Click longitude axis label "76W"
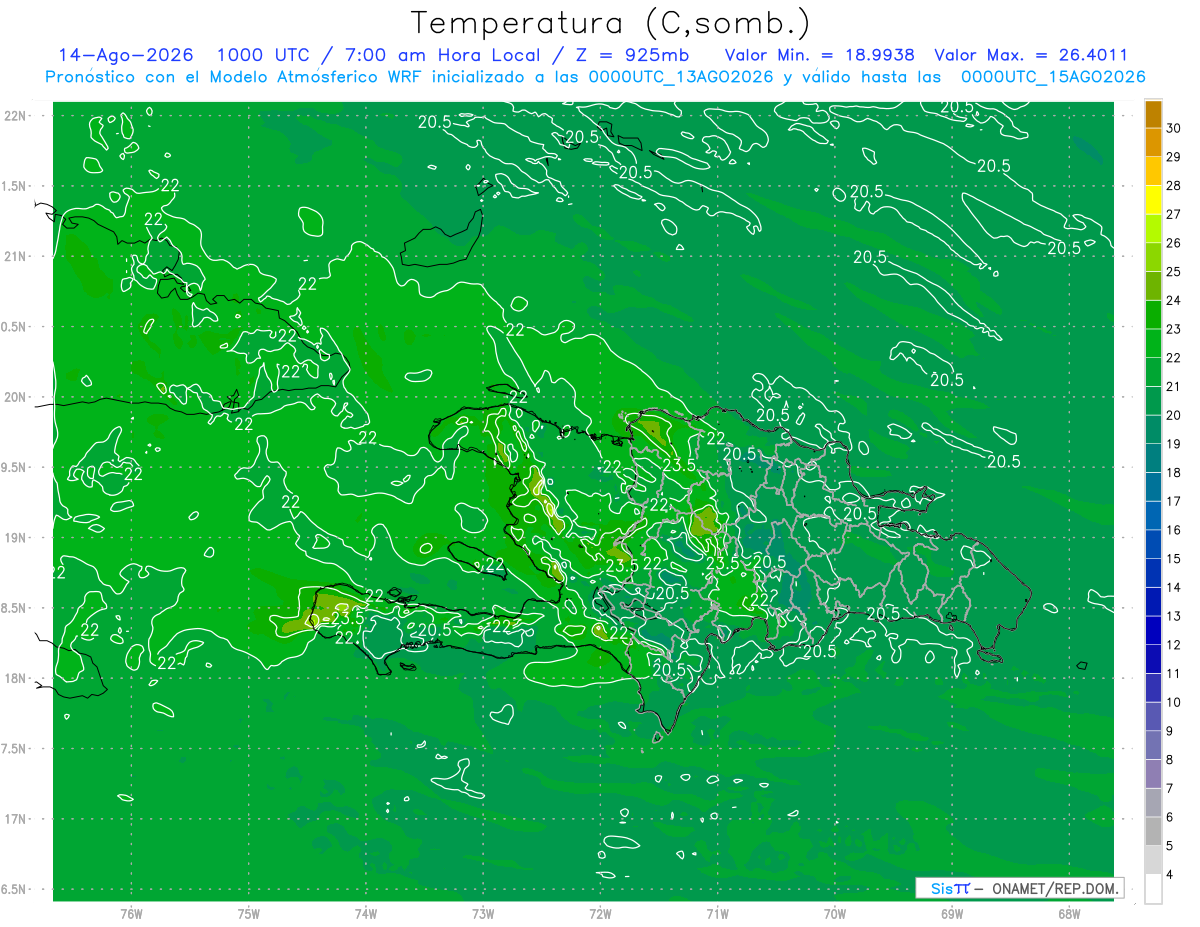The width and height of the screenshot is (1200, 927). (131, 914)
